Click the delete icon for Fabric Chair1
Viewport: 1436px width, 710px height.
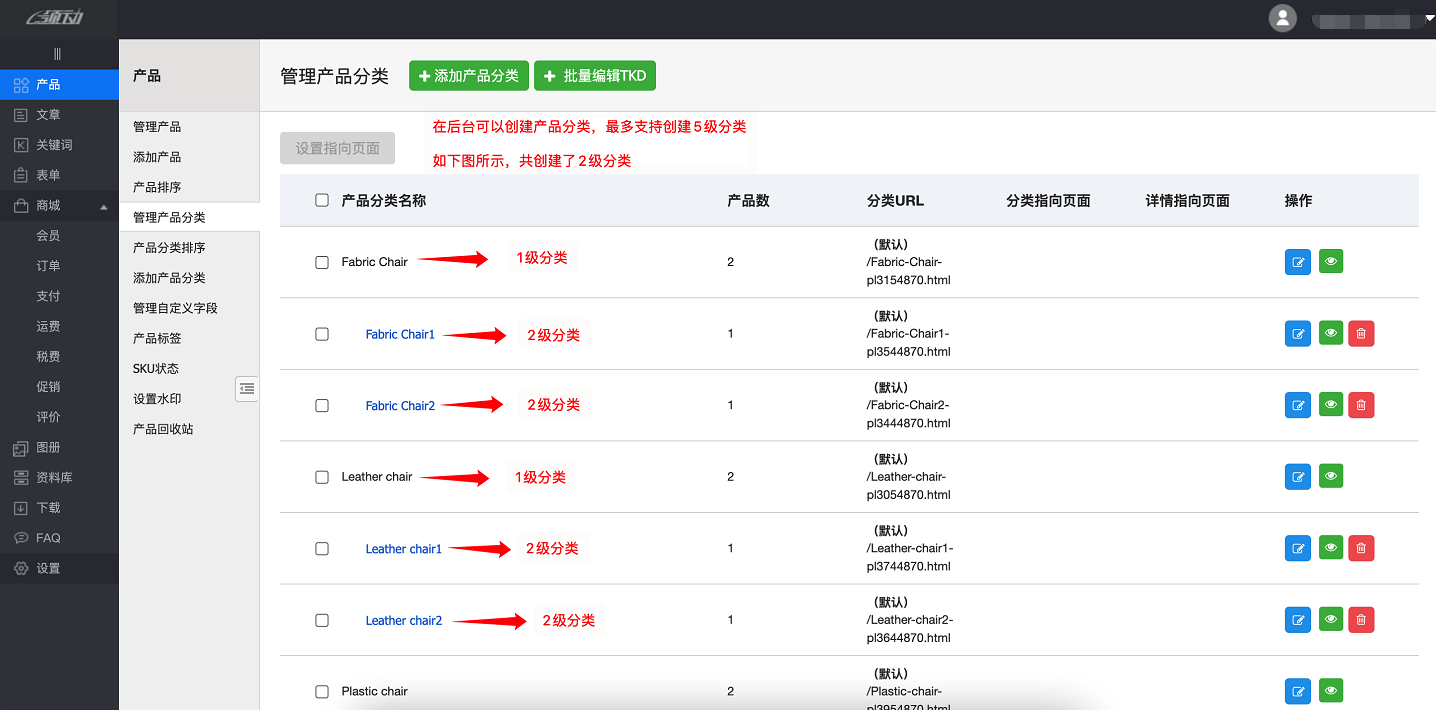[1361, 334]
